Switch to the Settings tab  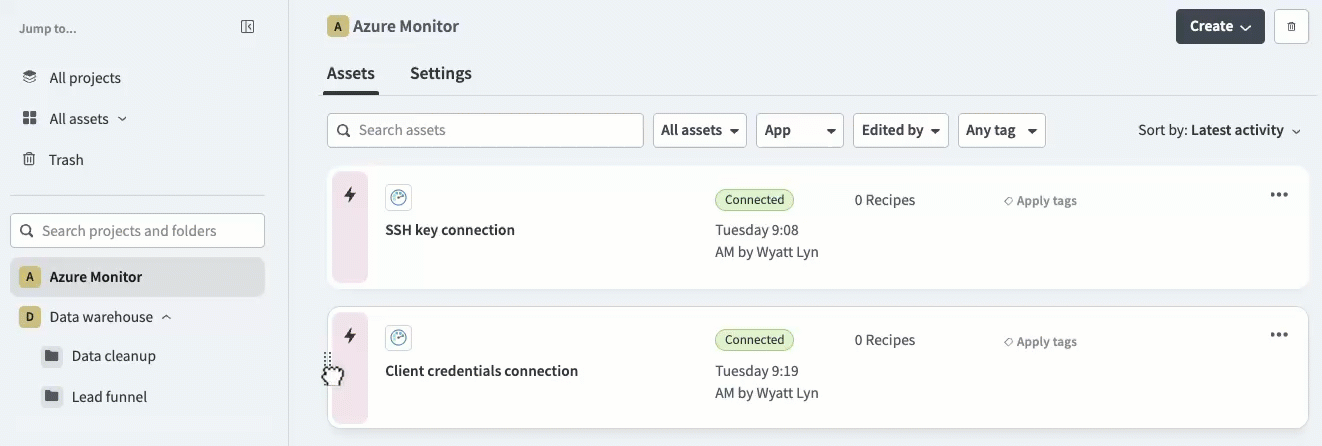click(441, 73)
